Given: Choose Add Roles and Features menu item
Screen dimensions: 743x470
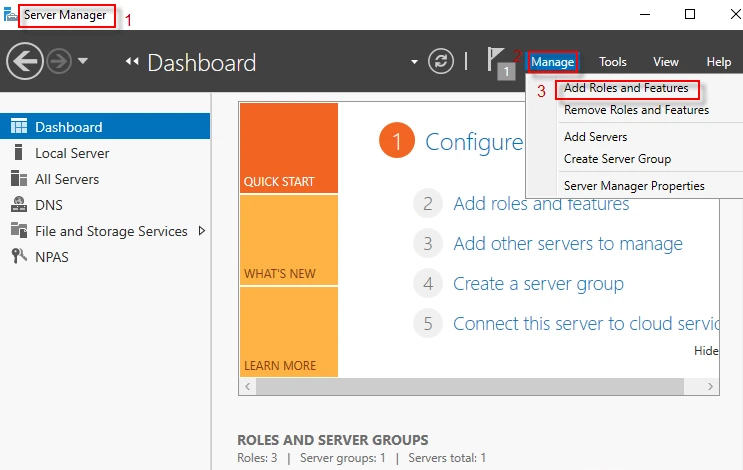Looking at the screenshot, I should click(626, 89).
